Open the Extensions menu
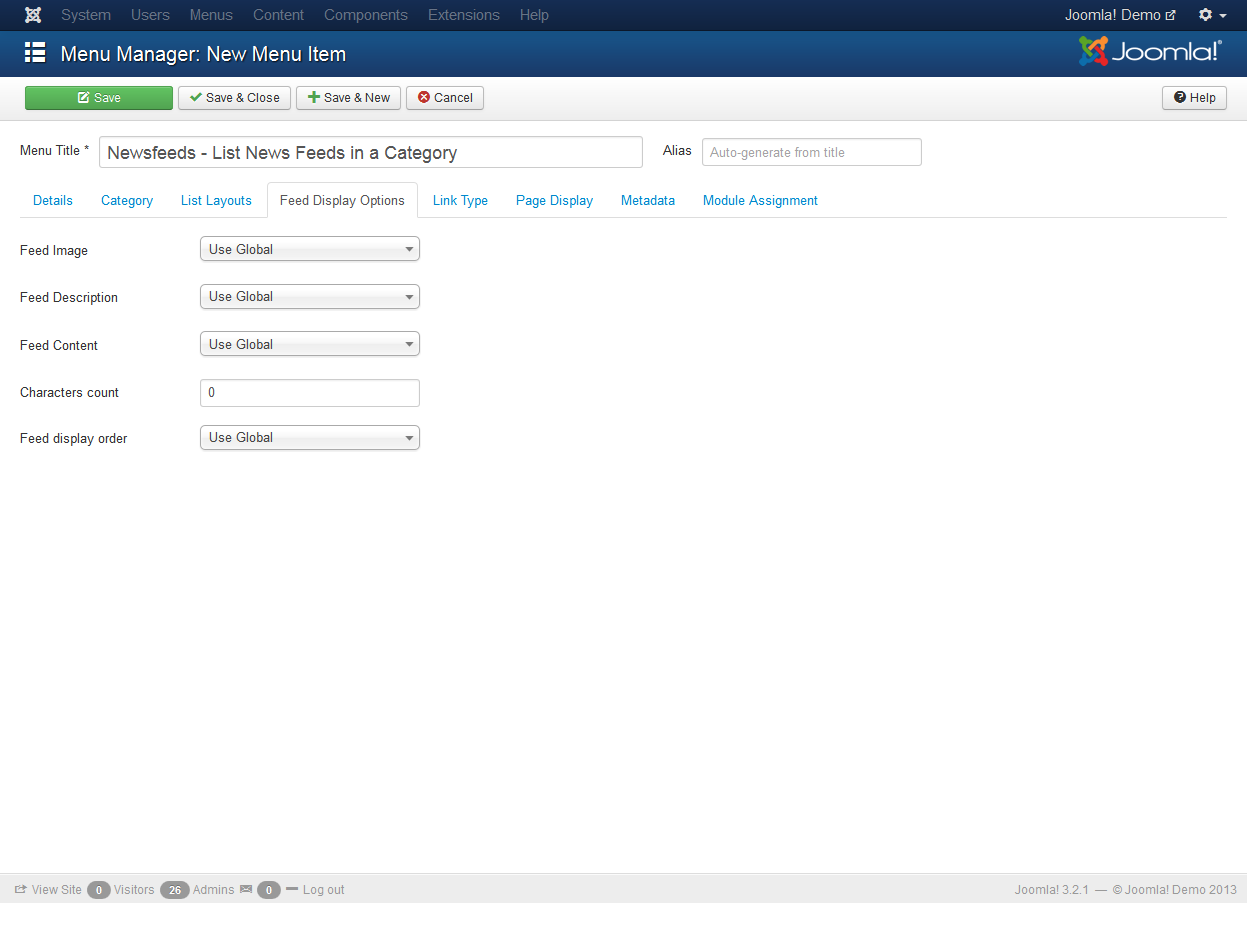Screen dimensions: 1247x933 pyautogui.click(x=463, y=15)
